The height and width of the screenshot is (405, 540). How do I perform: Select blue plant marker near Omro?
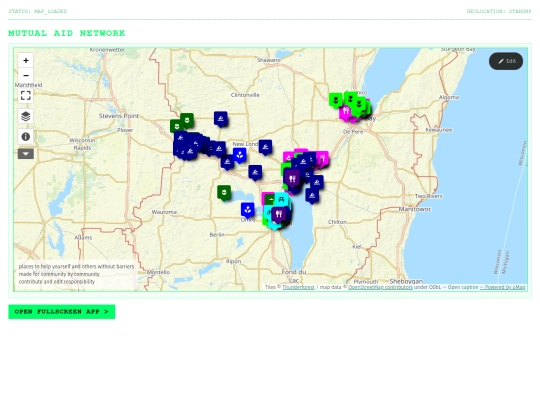[x=247, y=210]
